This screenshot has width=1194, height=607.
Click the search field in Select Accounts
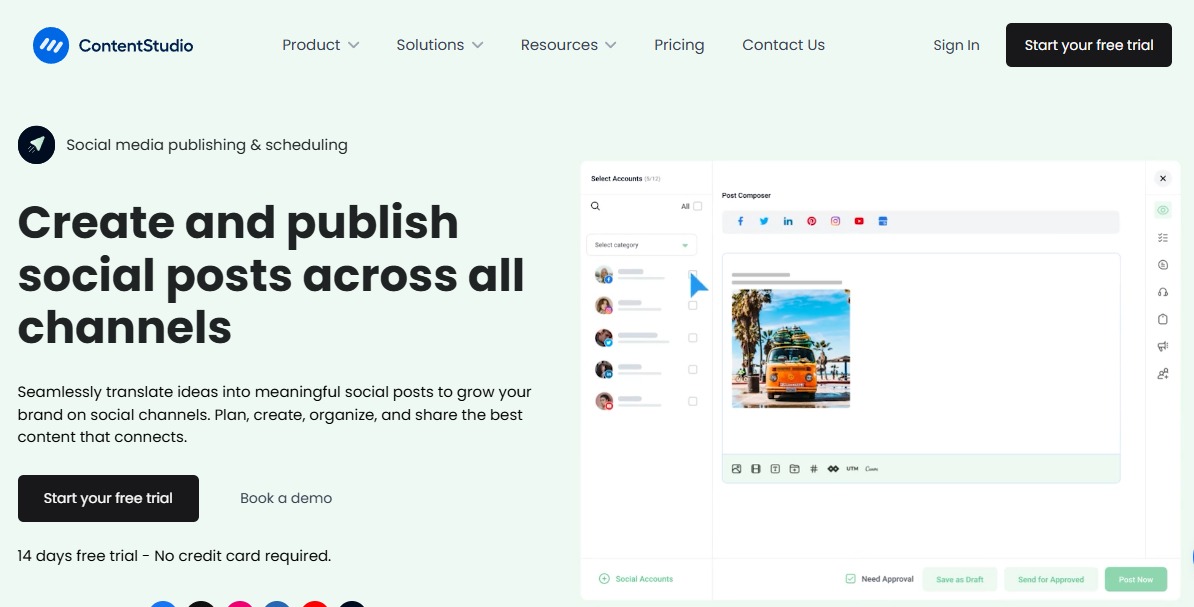coord(620,206)
